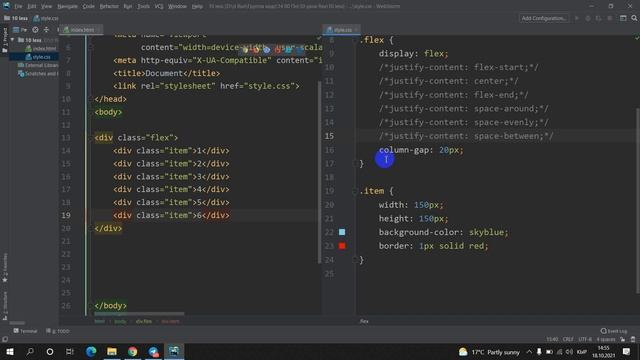Open the VCS menu

tap(159, 6)
